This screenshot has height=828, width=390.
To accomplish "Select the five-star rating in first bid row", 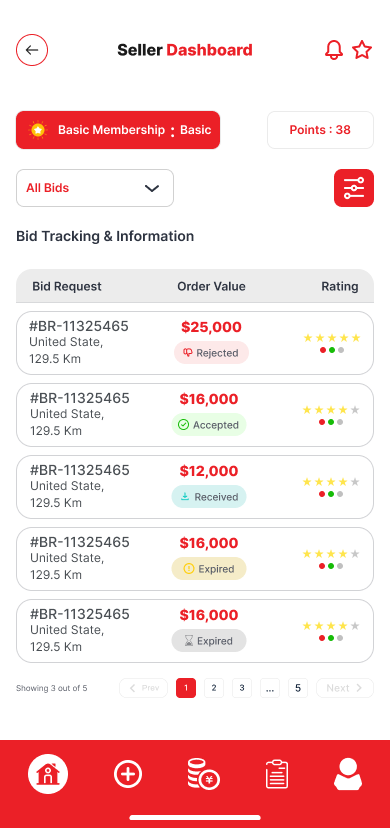I will pyautogui.click(x=332, y=338).
